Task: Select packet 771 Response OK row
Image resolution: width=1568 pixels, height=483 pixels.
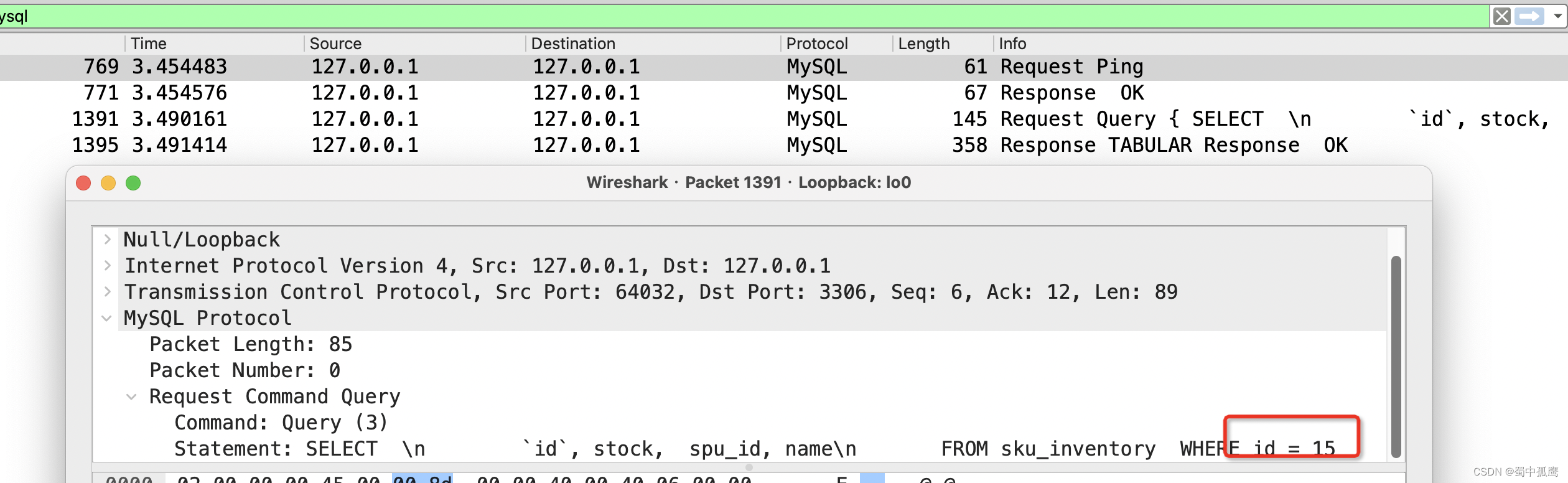Action: (x=784, y=93)
